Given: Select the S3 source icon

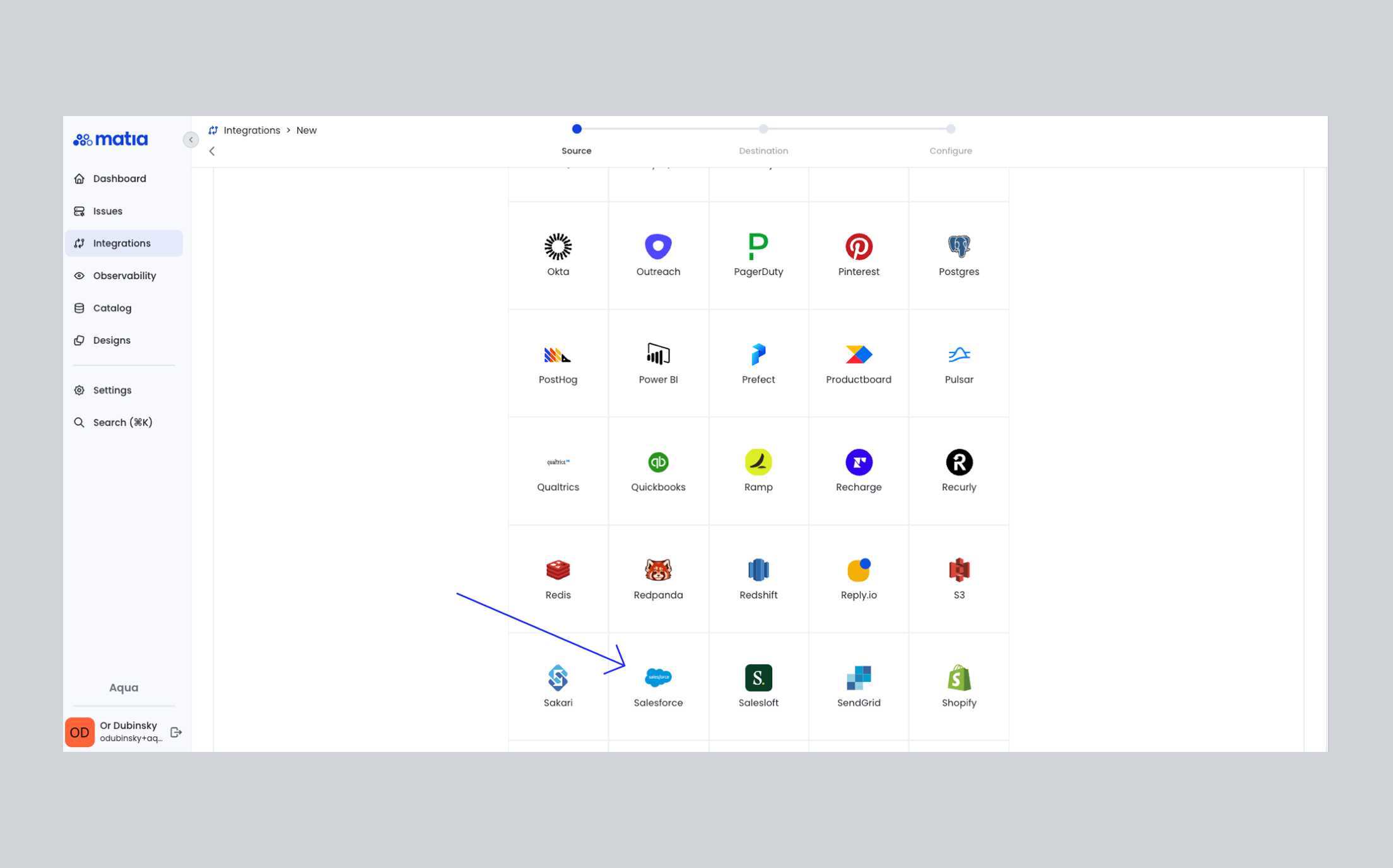Looking at the screenshot, I should [958, 578].
